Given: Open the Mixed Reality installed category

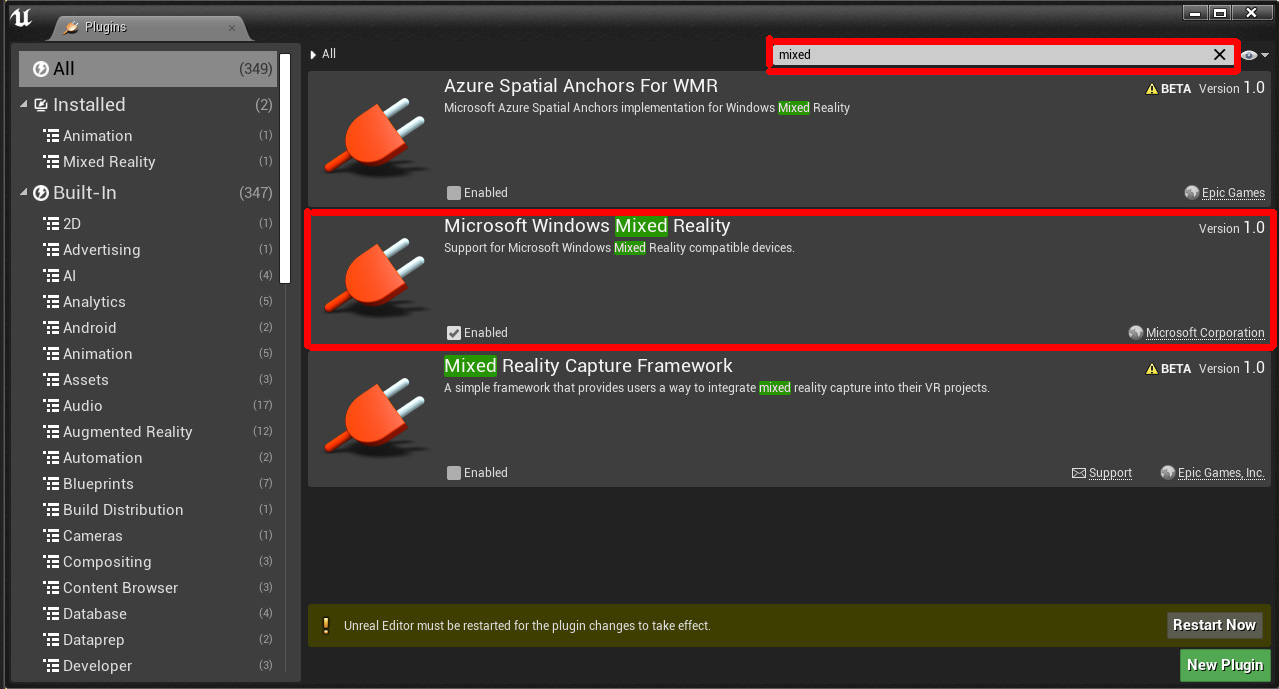Looking at the screenshot, I should coord(148,162).
